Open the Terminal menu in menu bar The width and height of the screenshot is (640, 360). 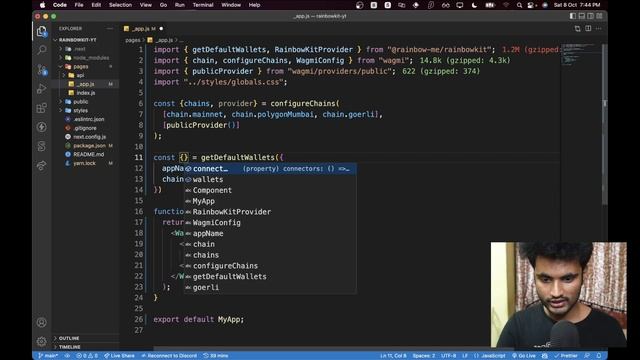click(203, 5)
